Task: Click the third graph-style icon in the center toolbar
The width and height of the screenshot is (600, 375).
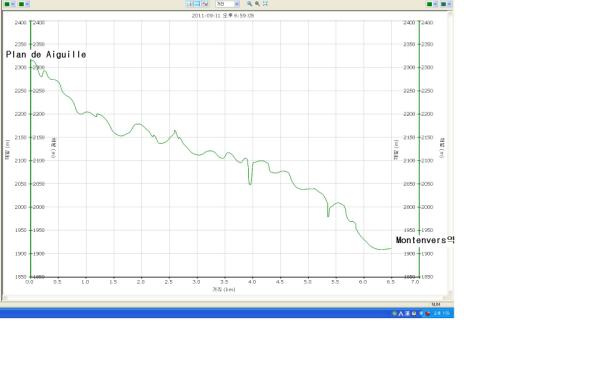Action: 205,4
